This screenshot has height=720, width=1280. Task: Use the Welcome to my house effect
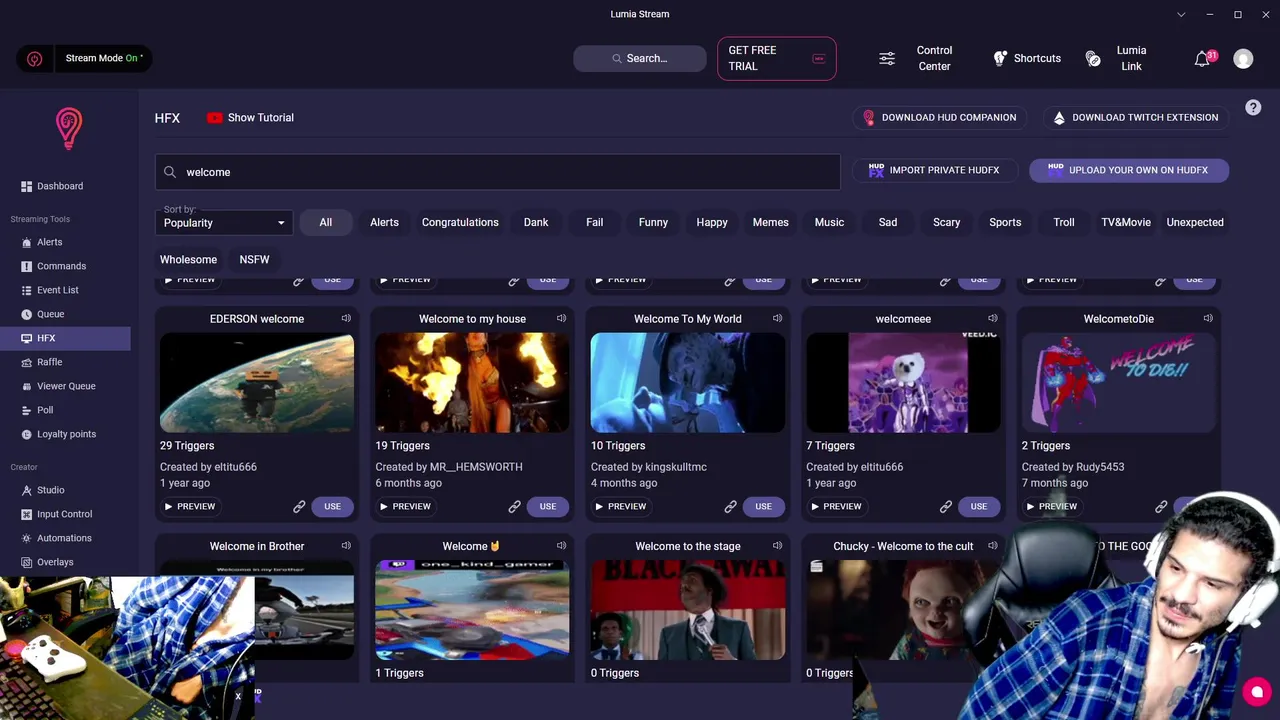tap(548, 507)
